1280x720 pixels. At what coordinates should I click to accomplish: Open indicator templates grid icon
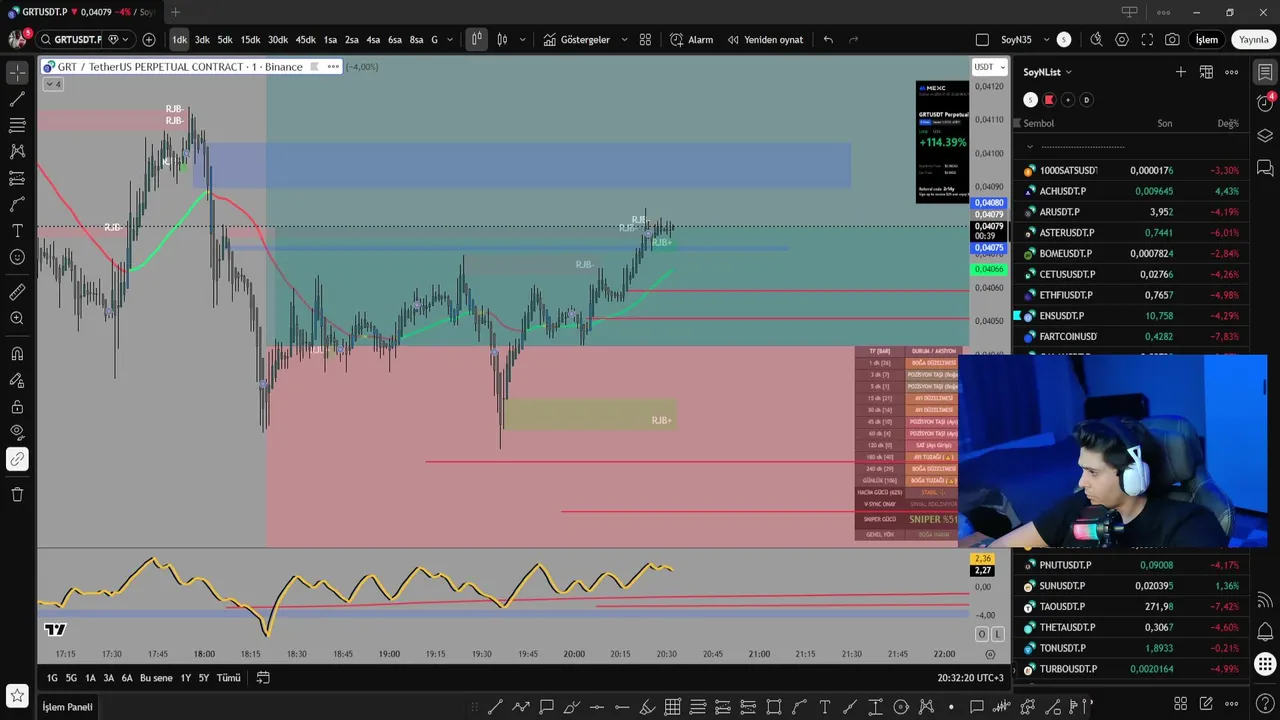[645, 40]
